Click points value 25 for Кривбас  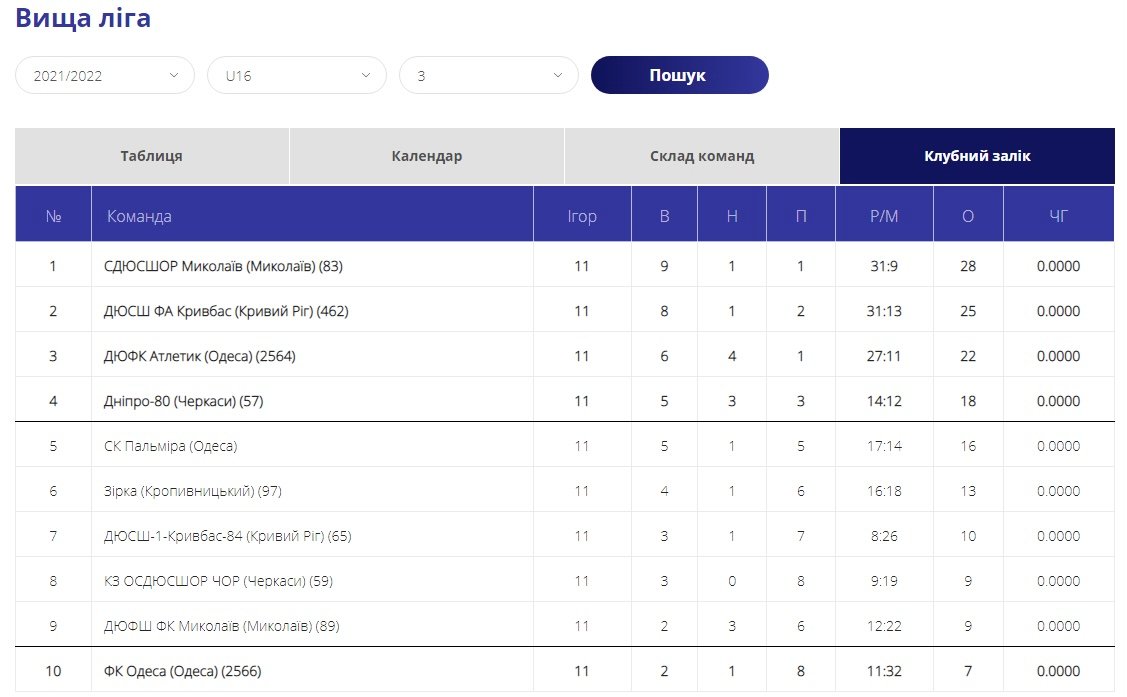[x=968, y=311]
